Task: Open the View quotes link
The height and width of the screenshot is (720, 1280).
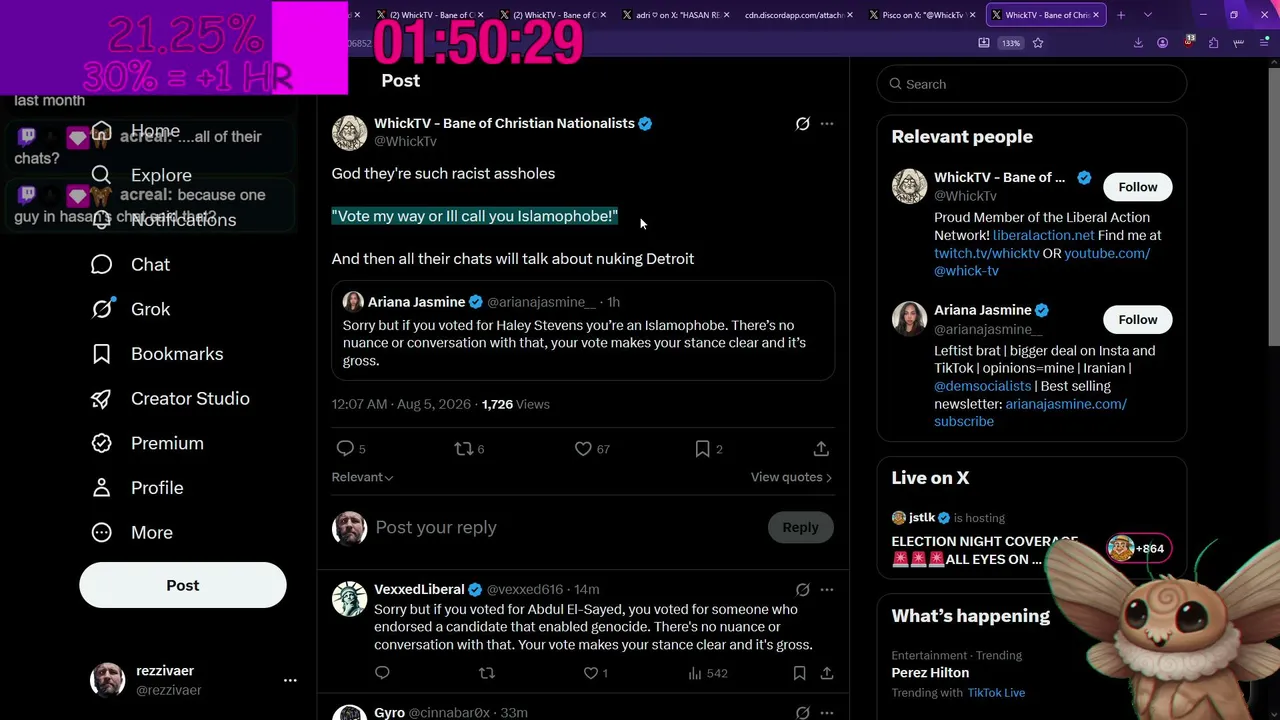Action: point(791,477)
